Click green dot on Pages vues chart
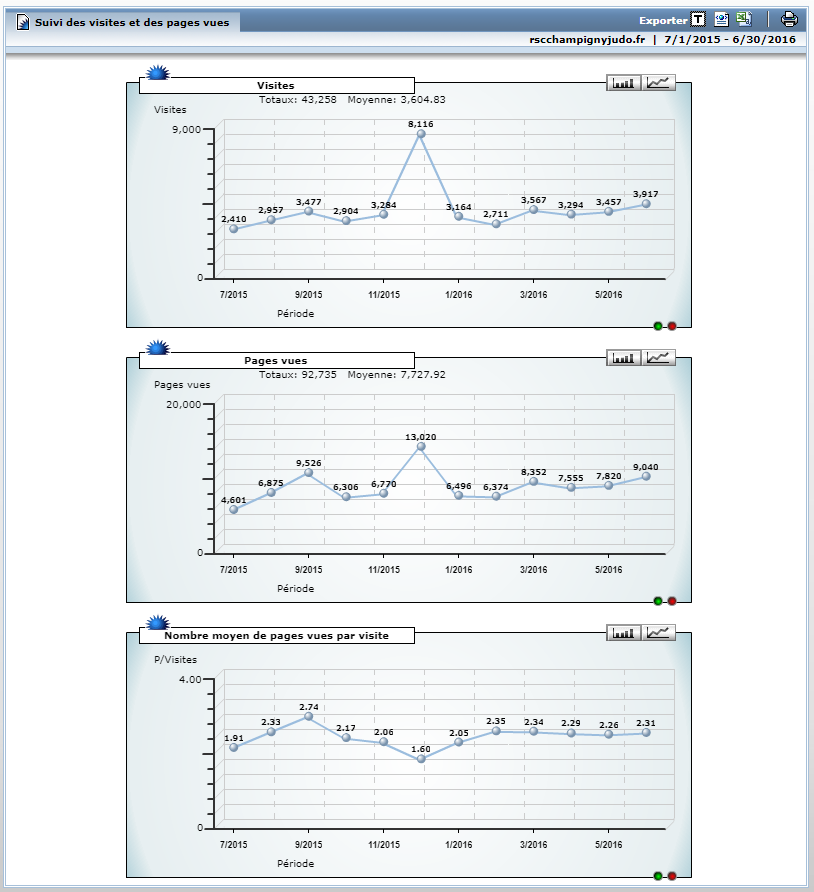This screenshot has height=892, width=814. tap(658, 601)
